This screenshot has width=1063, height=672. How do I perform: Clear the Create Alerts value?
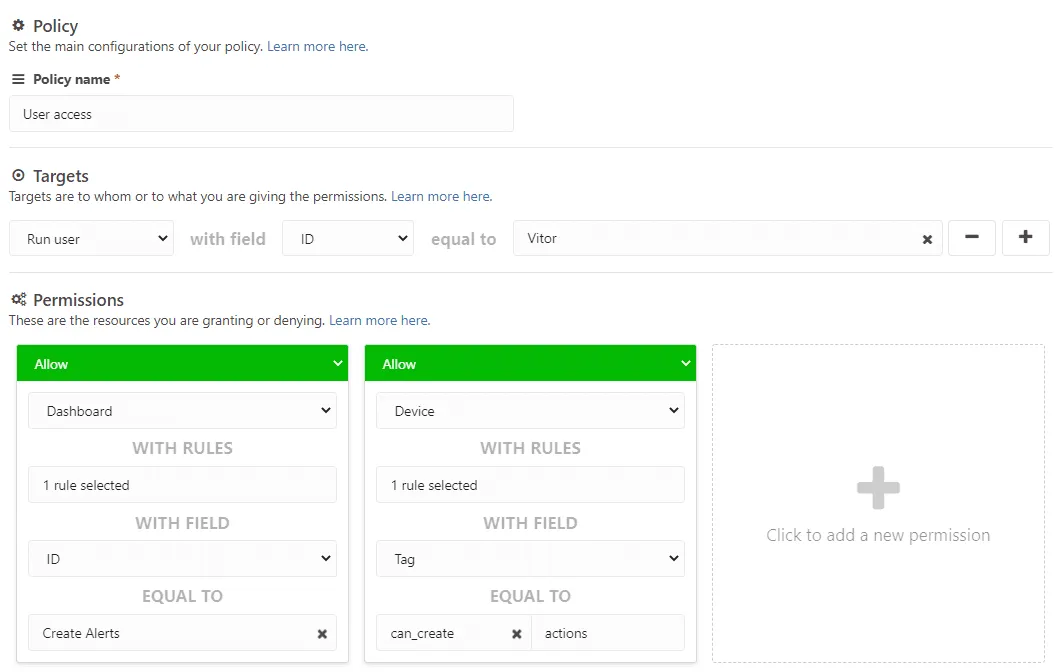click(x=322, y=634)
